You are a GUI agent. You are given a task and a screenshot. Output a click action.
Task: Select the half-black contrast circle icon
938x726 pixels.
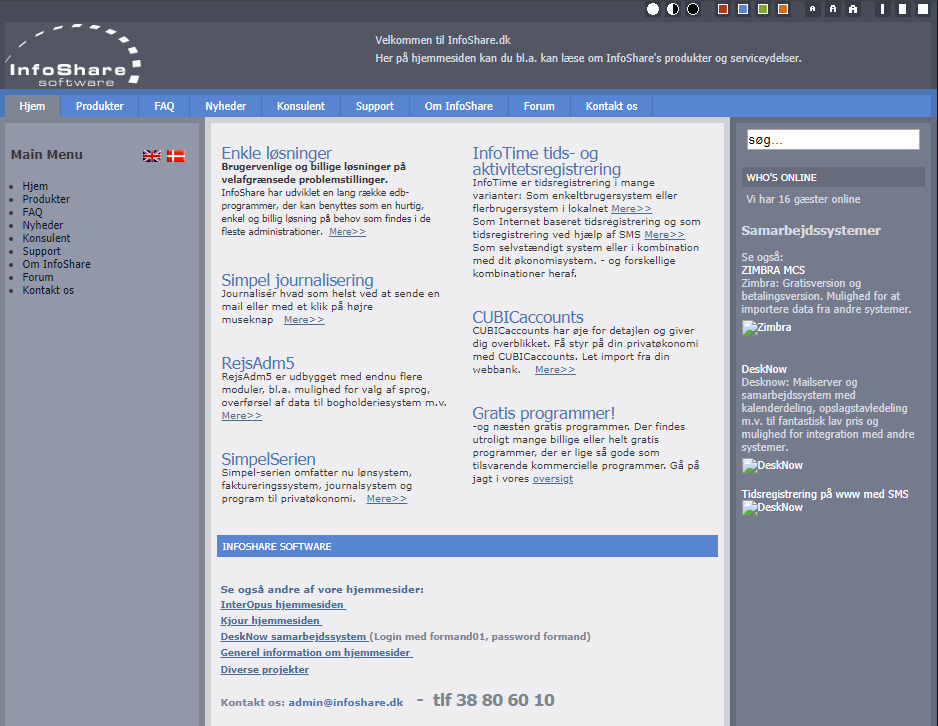click(x=673, y=9)
